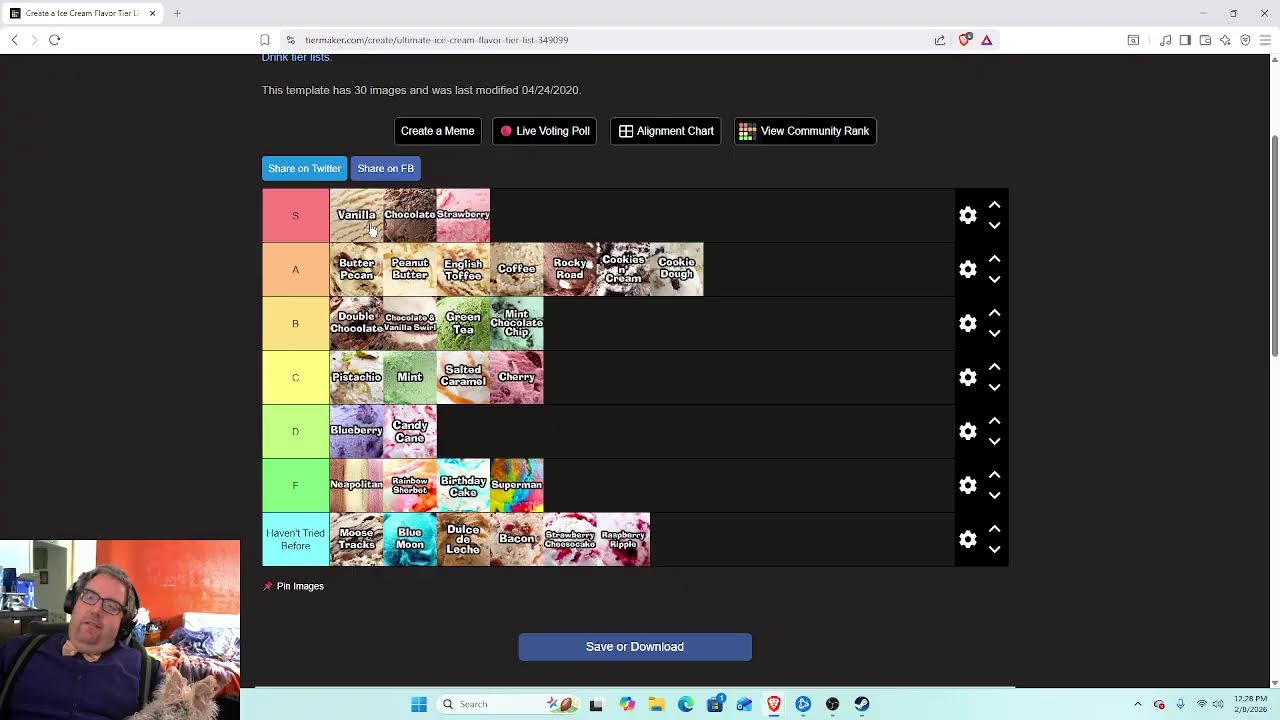Open Brave Wallet icon
This screenshot has width=1280, height=720.
tap(1205, 40)
